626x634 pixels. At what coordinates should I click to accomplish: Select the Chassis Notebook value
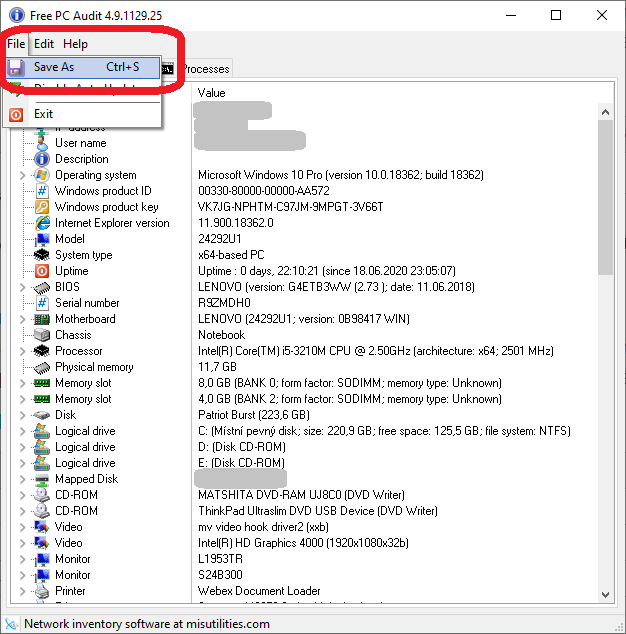coord(221,335)
